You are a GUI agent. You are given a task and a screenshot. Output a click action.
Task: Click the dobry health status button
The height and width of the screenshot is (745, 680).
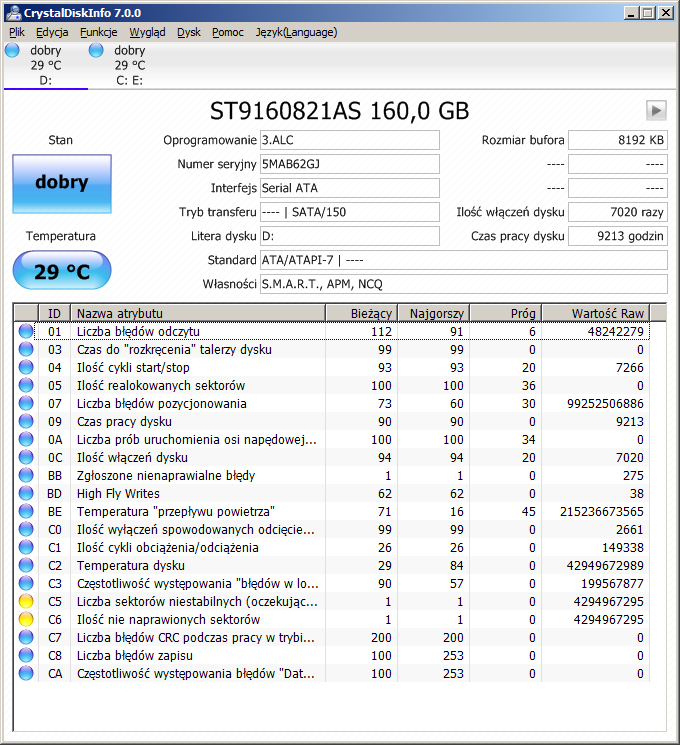pyautogui.click(x=62, y=183)
